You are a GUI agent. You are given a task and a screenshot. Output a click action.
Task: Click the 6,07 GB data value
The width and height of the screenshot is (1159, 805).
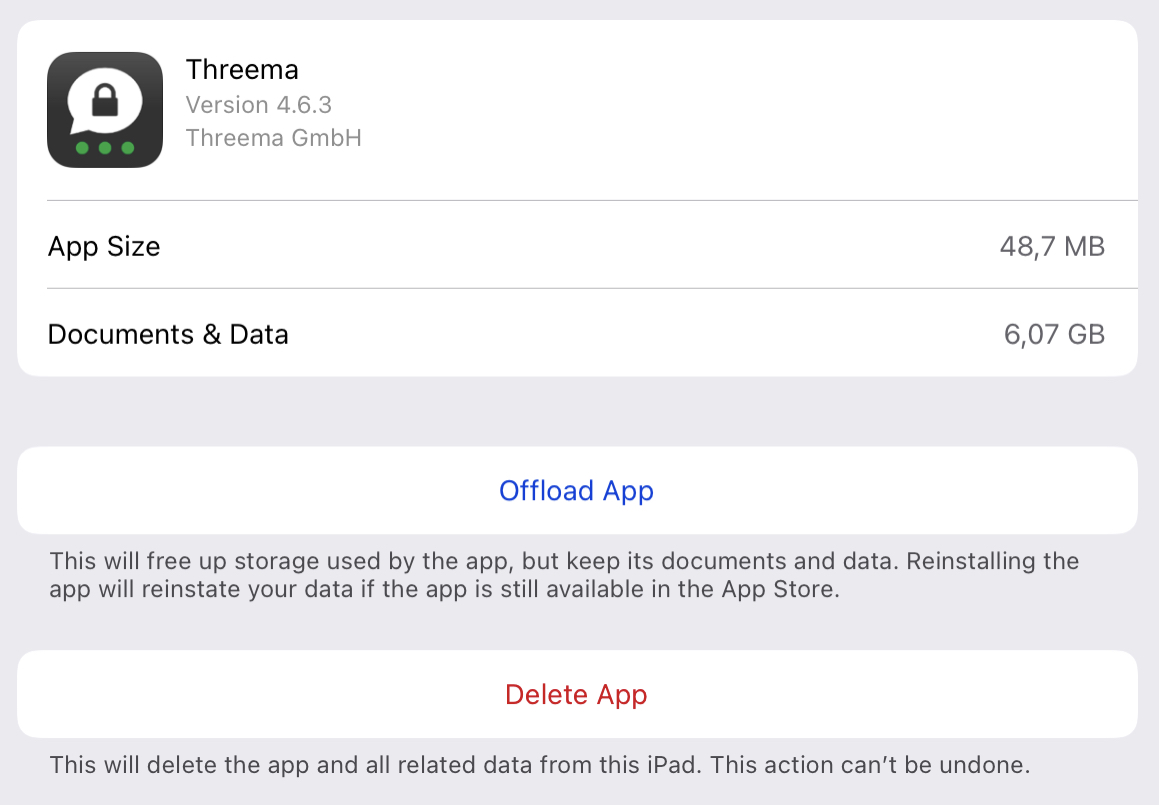pyautogui.click(x=1054, y=334)
